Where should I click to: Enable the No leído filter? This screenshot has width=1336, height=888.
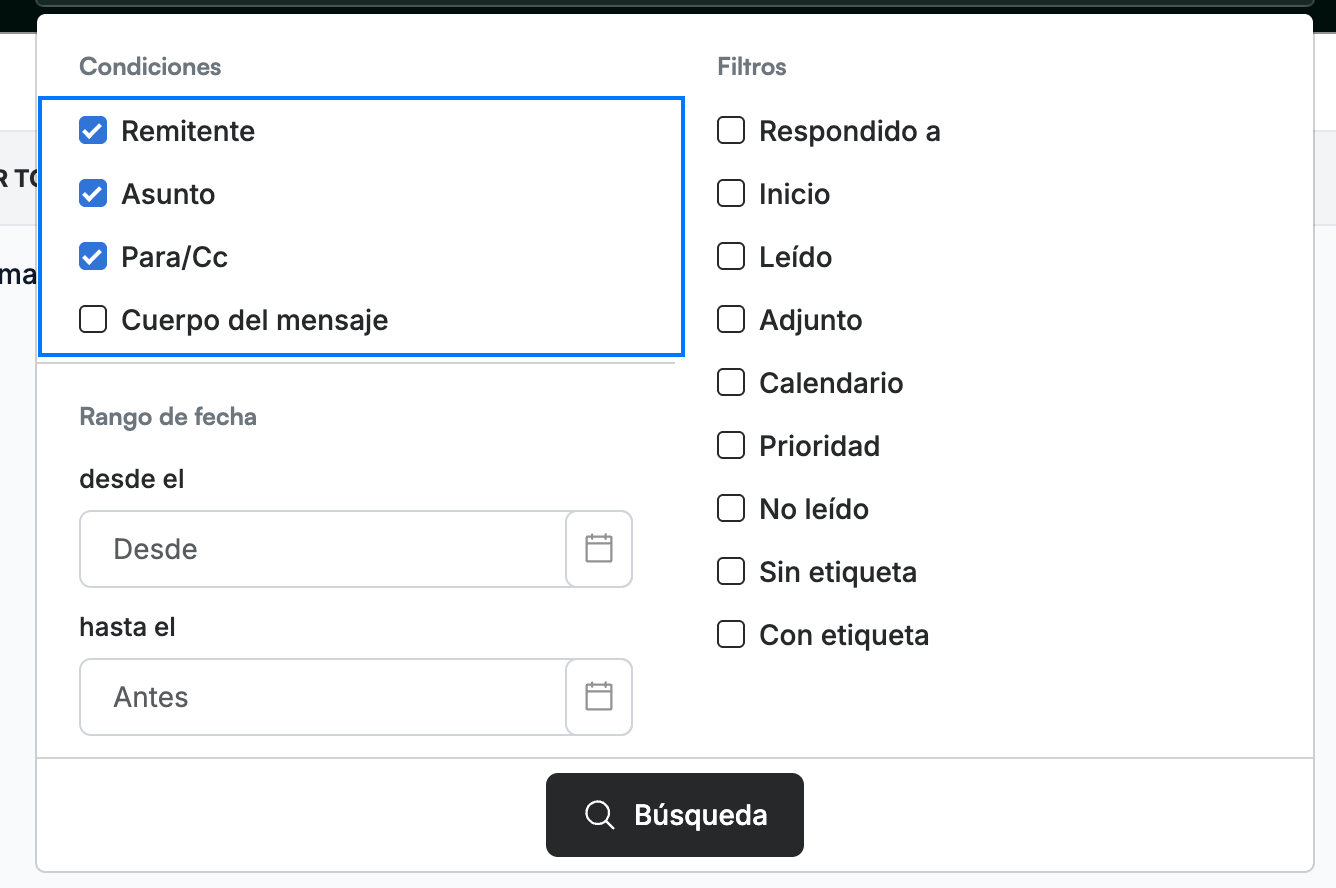coord(731,509)
